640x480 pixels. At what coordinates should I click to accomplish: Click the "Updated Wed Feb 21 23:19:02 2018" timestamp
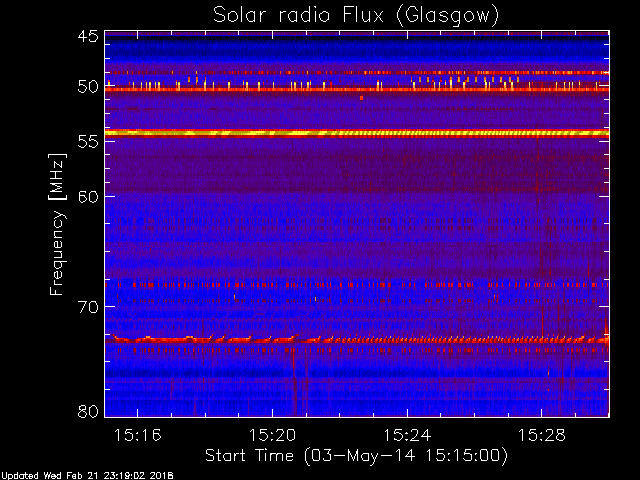pyautogui.click(x=87, y=476)
